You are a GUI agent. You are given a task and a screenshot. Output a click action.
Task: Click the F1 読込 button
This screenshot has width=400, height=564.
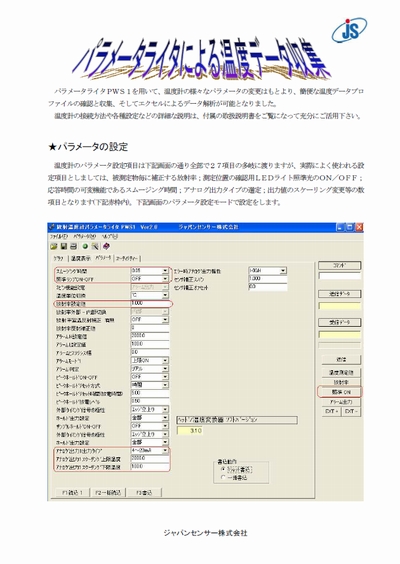[73, 492]
